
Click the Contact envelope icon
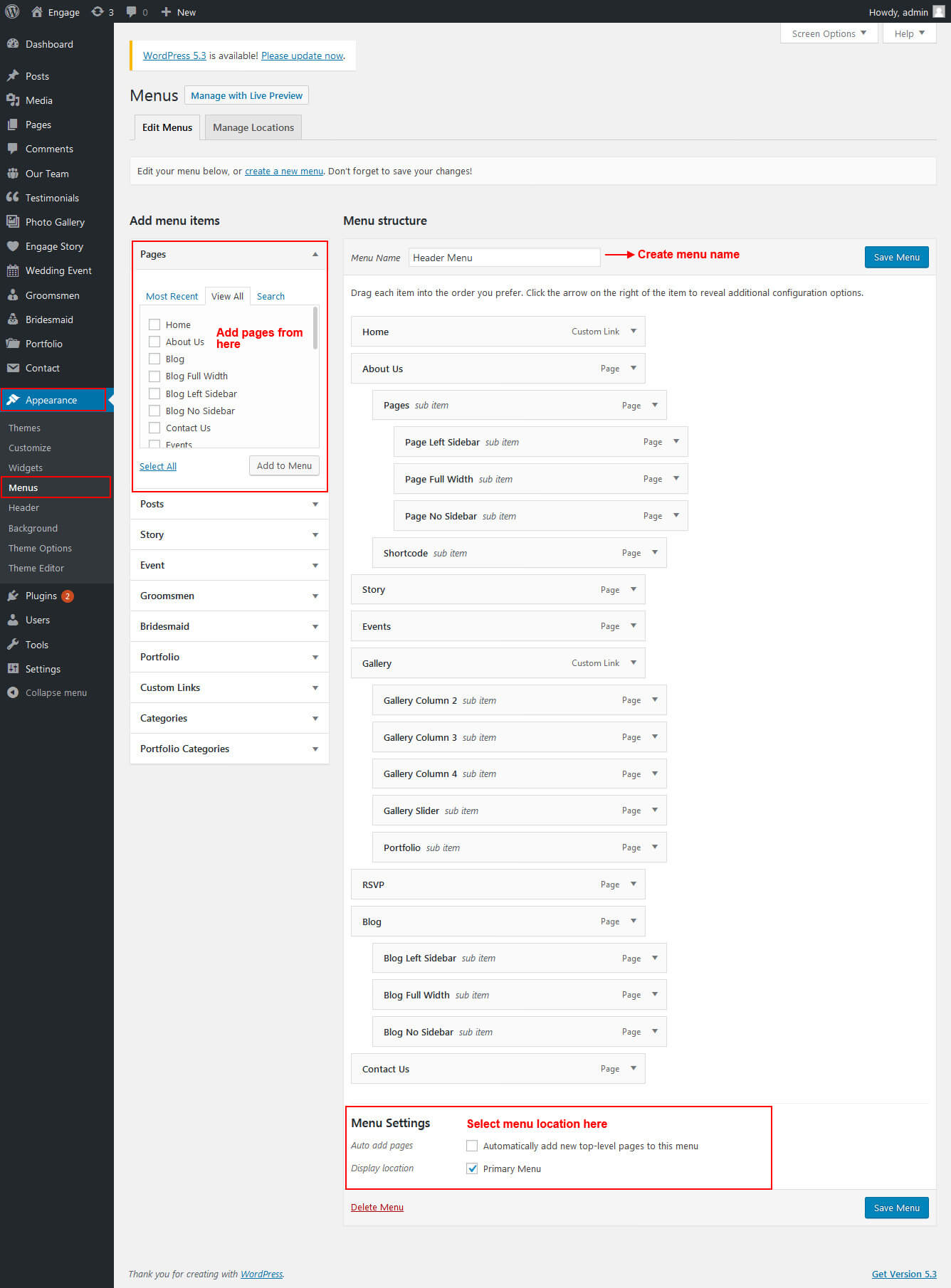coord(13,368)
